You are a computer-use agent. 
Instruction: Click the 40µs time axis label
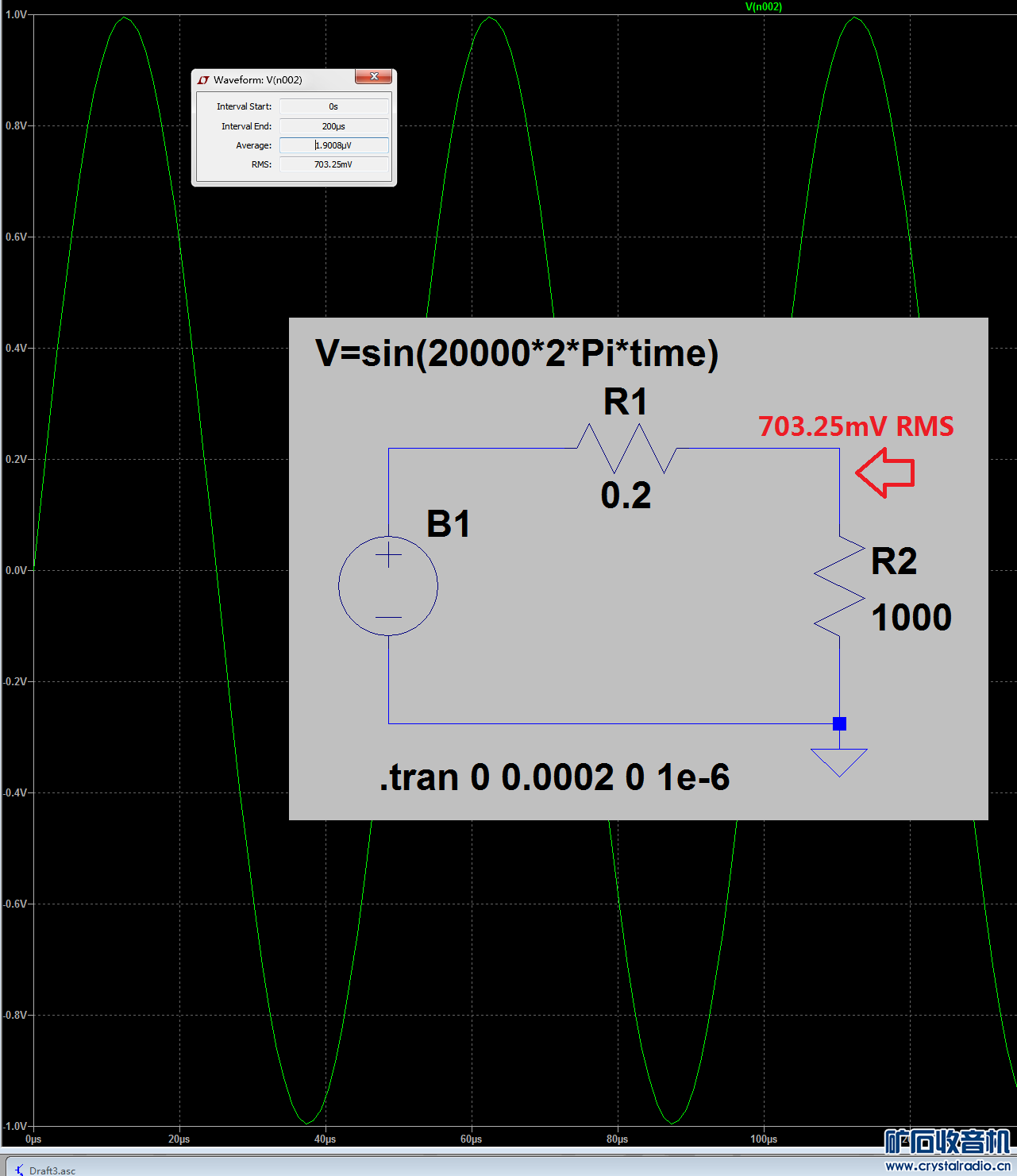[326, 1139]
